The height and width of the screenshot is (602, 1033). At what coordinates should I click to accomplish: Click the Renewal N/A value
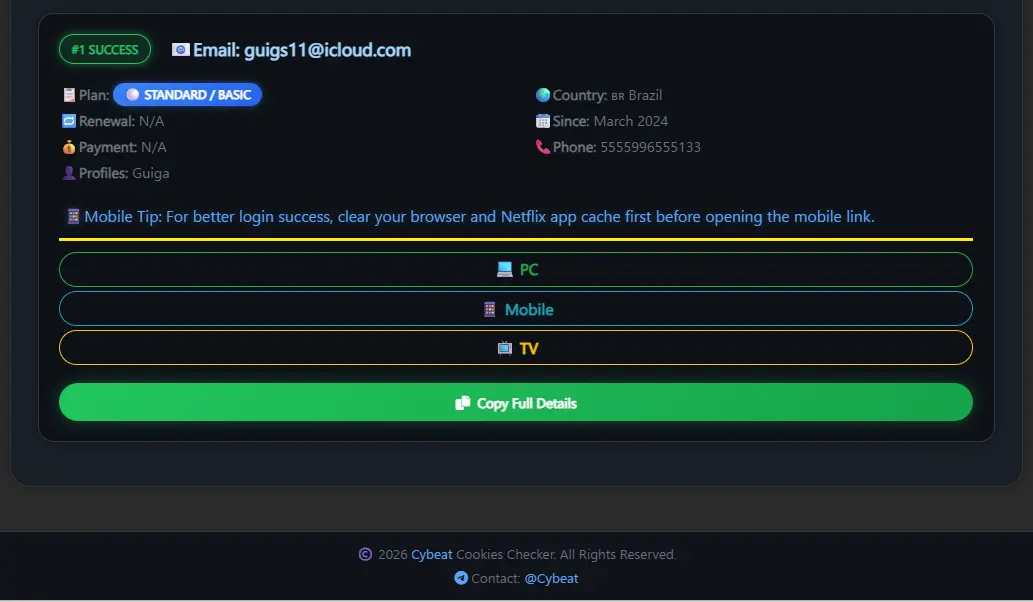152,121
